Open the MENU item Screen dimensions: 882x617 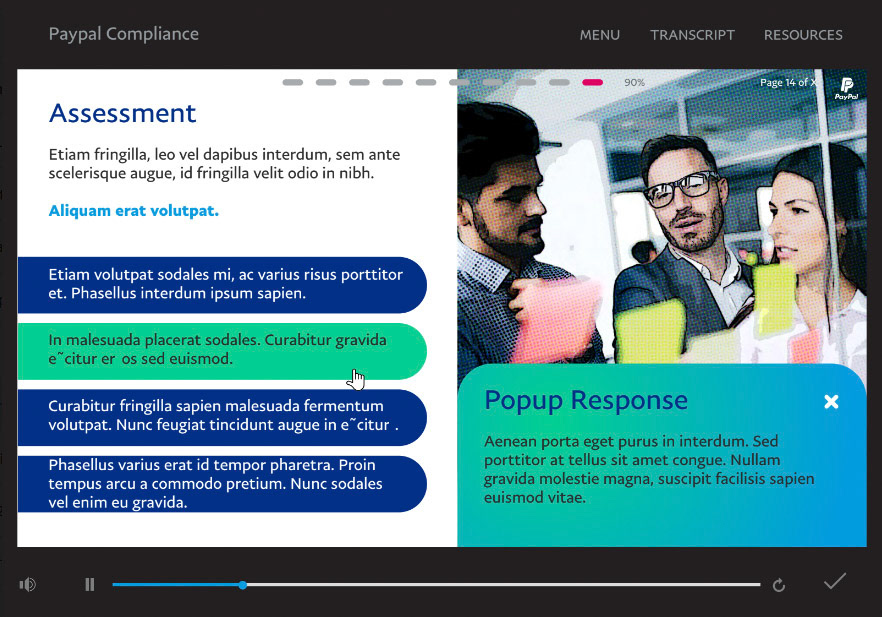pos(600,35)
